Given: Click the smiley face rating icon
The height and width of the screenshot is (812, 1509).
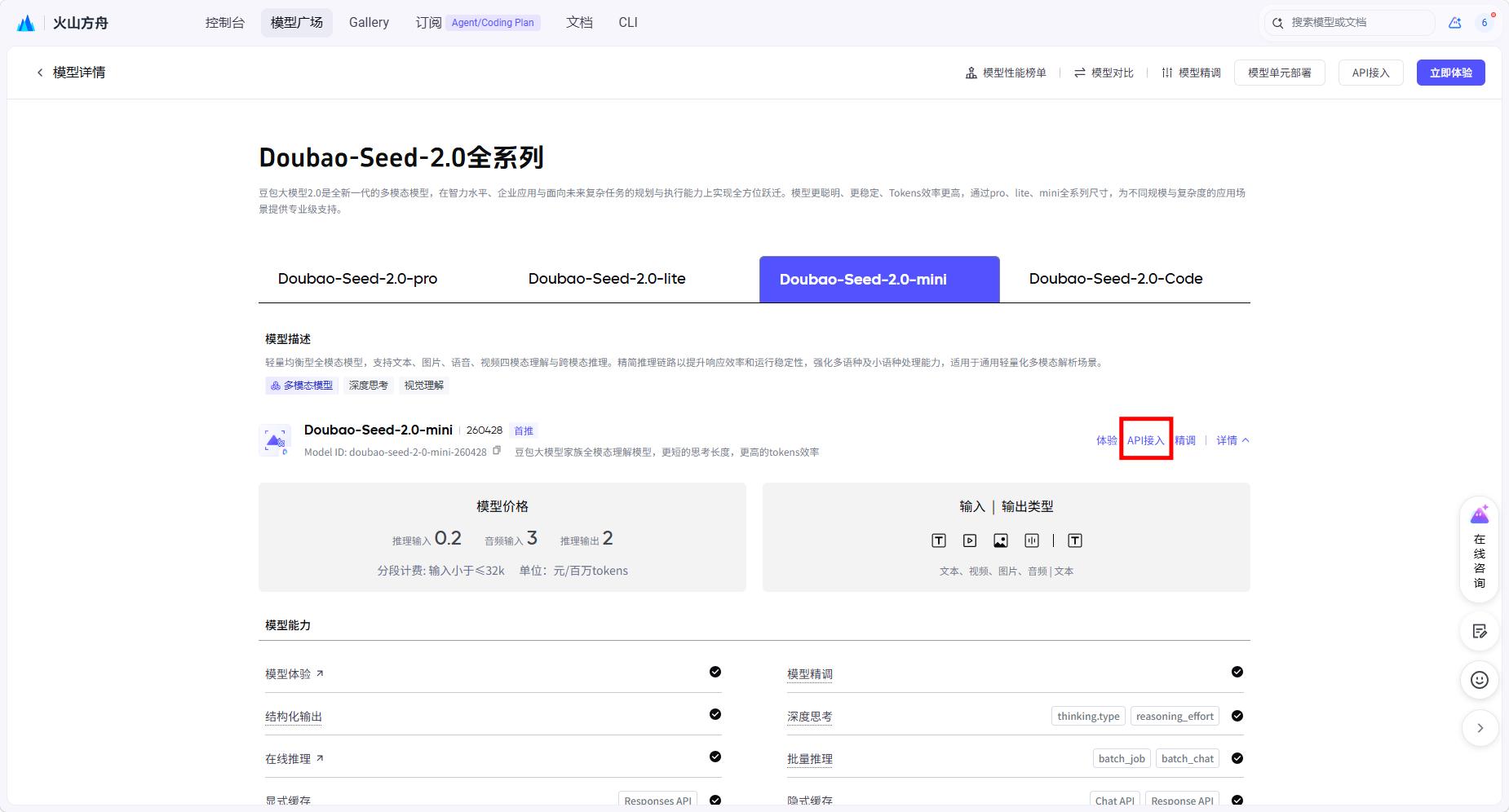Looking at the screenshot, I should (x=1480, y=680).
